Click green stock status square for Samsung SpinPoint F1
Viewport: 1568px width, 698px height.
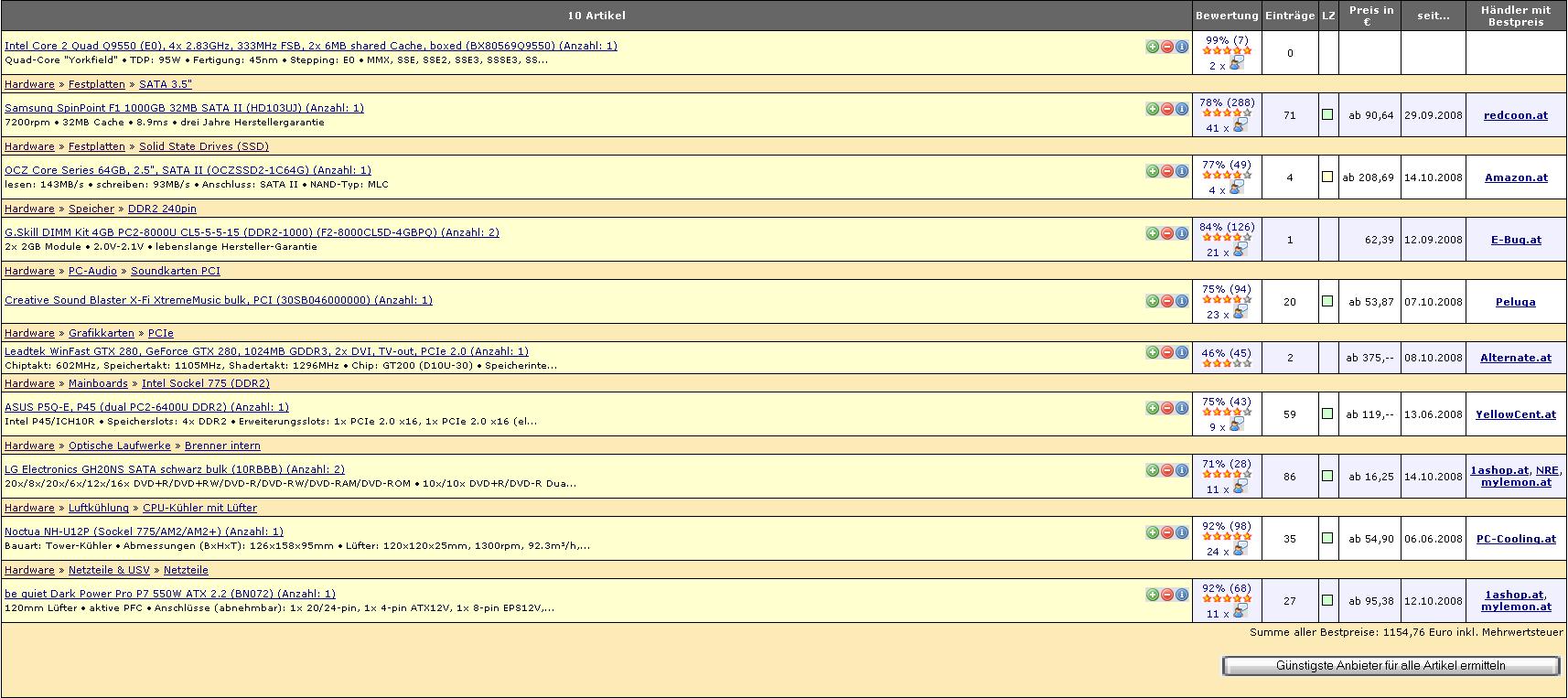(1327, 114)
